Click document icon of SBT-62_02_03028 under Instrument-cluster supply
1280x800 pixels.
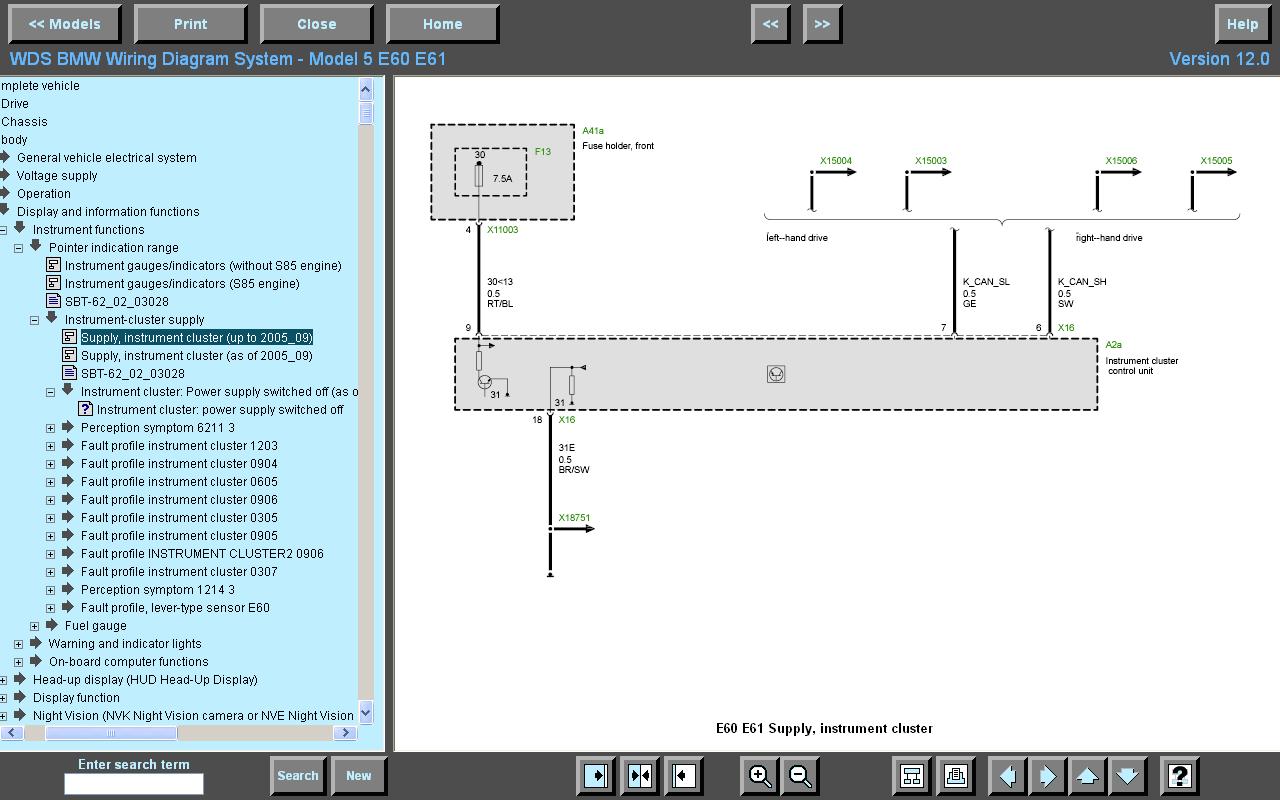point(70,373)
